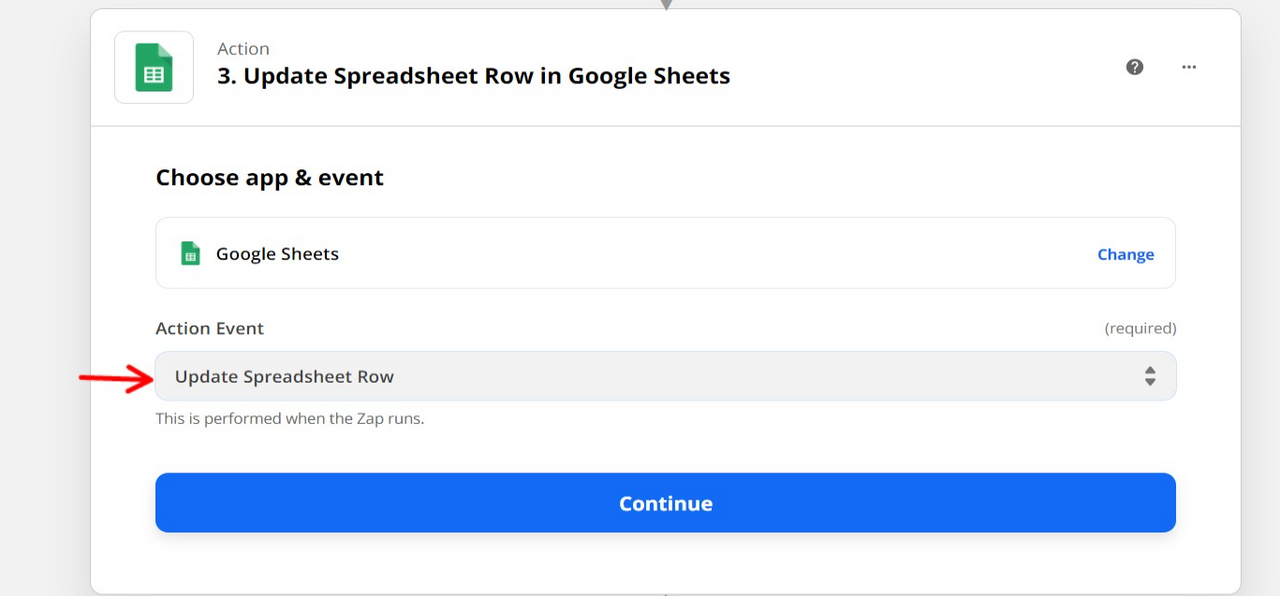Click the small Google Sheets icon beside app name

(x=190, y=253)
